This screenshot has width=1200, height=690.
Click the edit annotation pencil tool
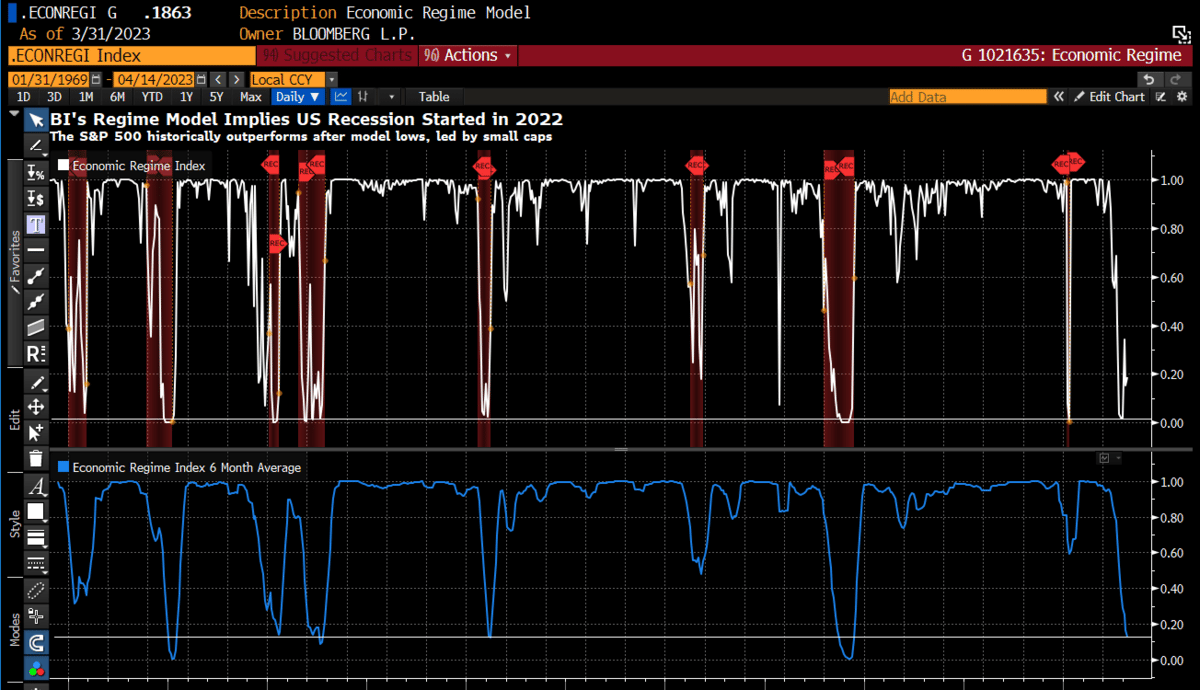(x=36, y=382)
